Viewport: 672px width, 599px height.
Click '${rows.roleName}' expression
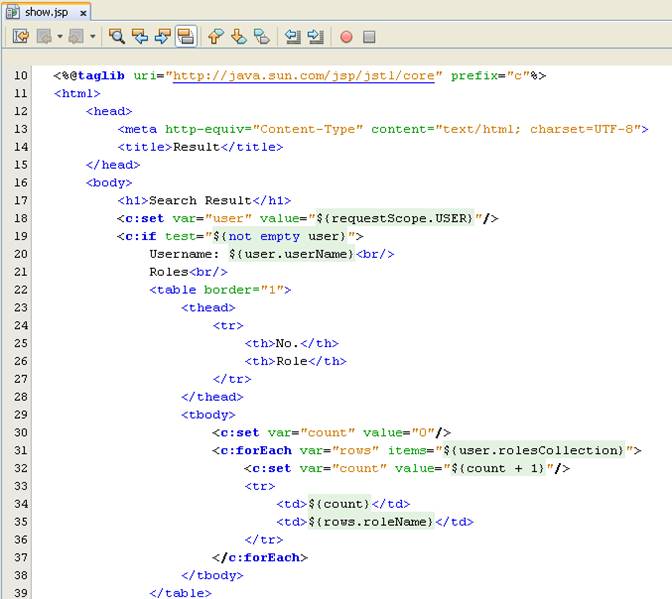pos(371,522)
